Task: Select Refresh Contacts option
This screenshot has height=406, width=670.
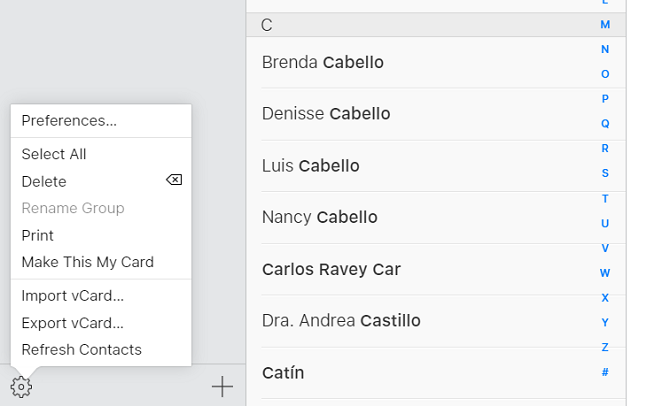Action: click(82, 350)
